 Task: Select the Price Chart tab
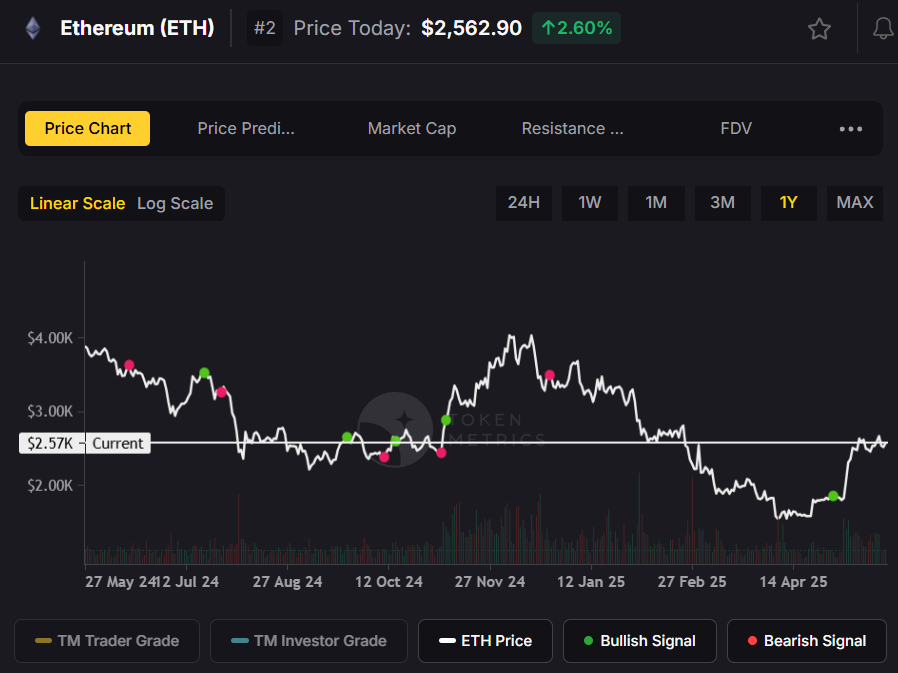(88, 128)
